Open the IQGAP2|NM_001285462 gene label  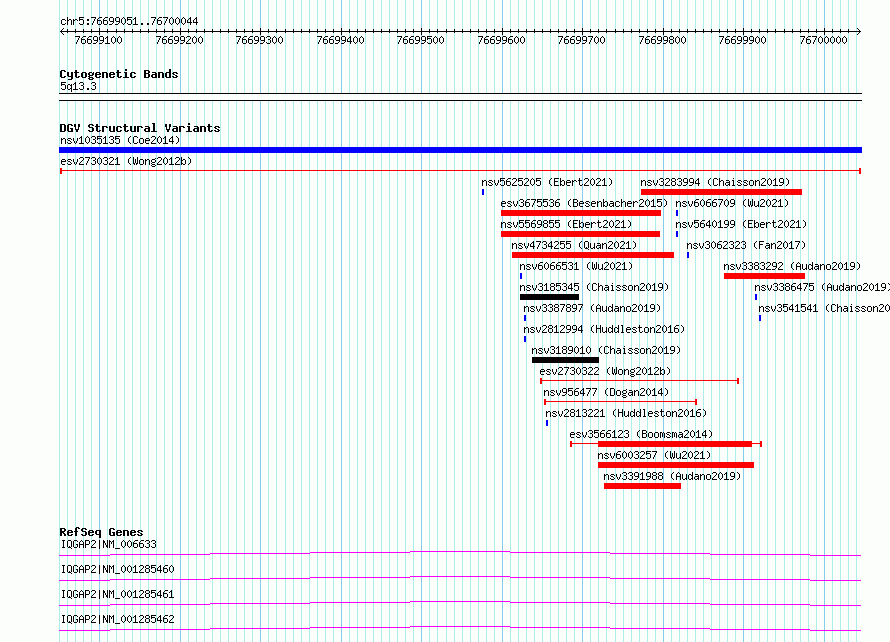(x=117, y=619)
